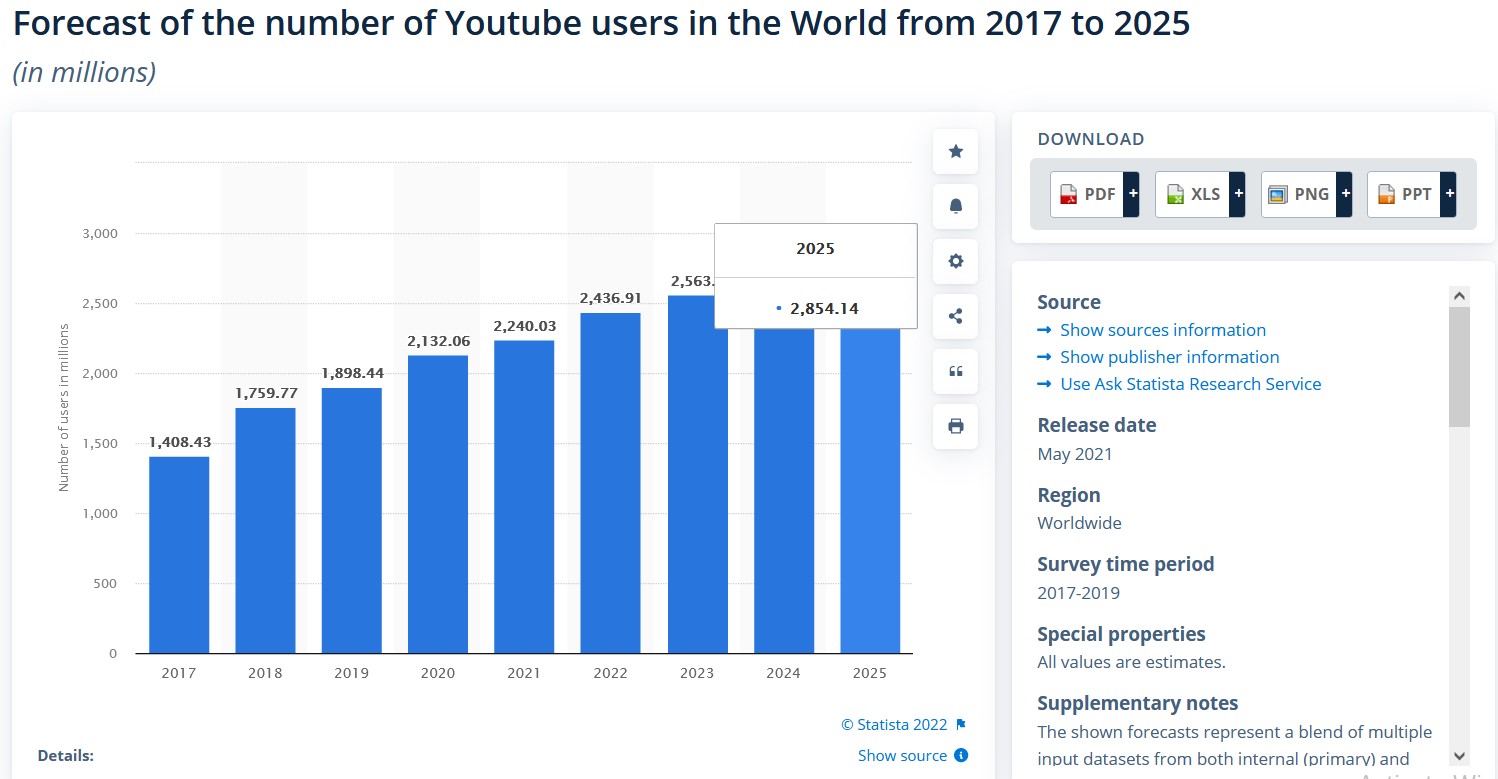Click the 3,000 y-axis tick label
The image size is (1498, 779).
coord(100,234)
